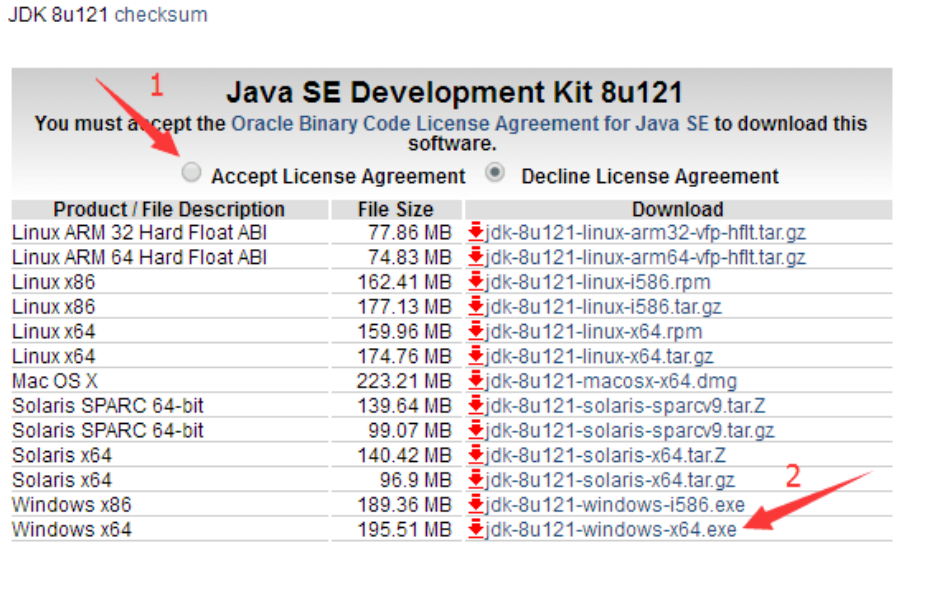Download jdk-8u121-linux-i586.tar.gz file link
The image size is (934, 606).
tap(603, 307)
